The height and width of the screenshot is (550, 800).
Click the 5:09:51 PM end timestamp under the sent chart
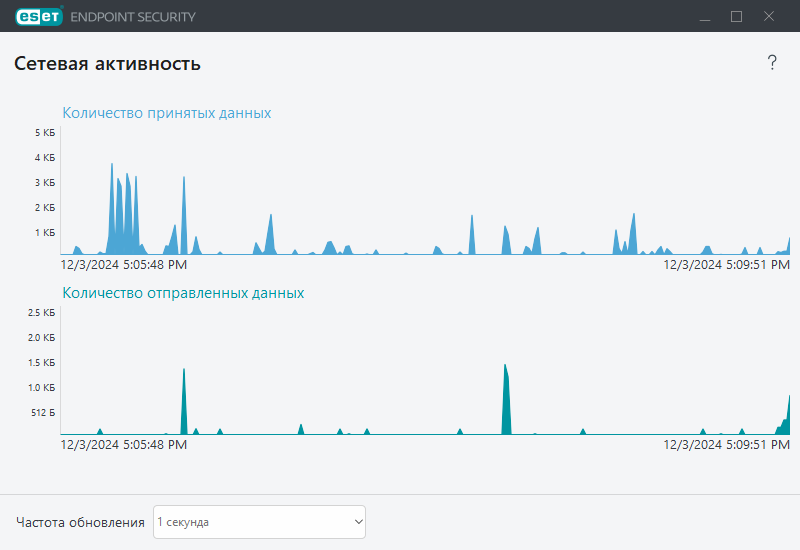(x=727, y=444)
